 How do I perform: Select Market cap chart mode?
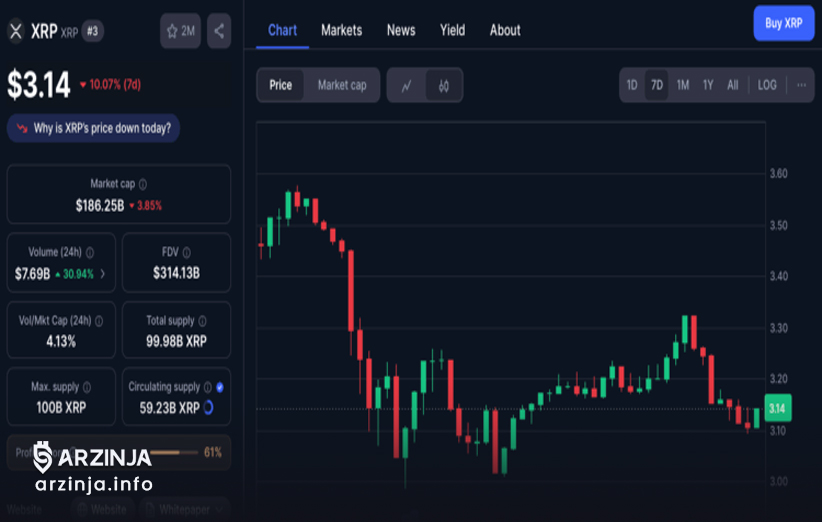(342, 85)
